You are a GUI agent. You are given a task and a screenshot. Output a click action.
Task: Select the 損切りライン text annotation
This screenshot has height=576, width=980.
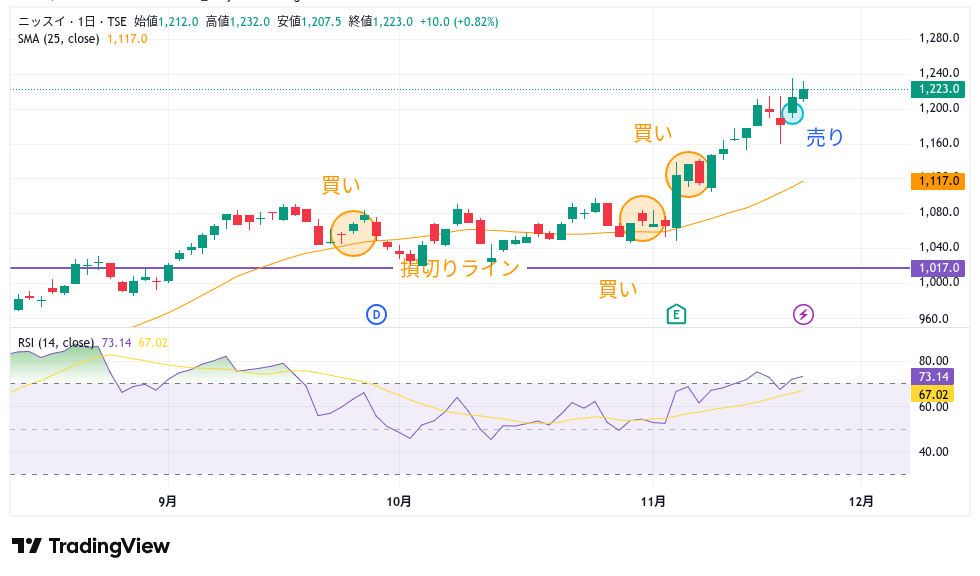pyautogui.click(x=460, y=268)
